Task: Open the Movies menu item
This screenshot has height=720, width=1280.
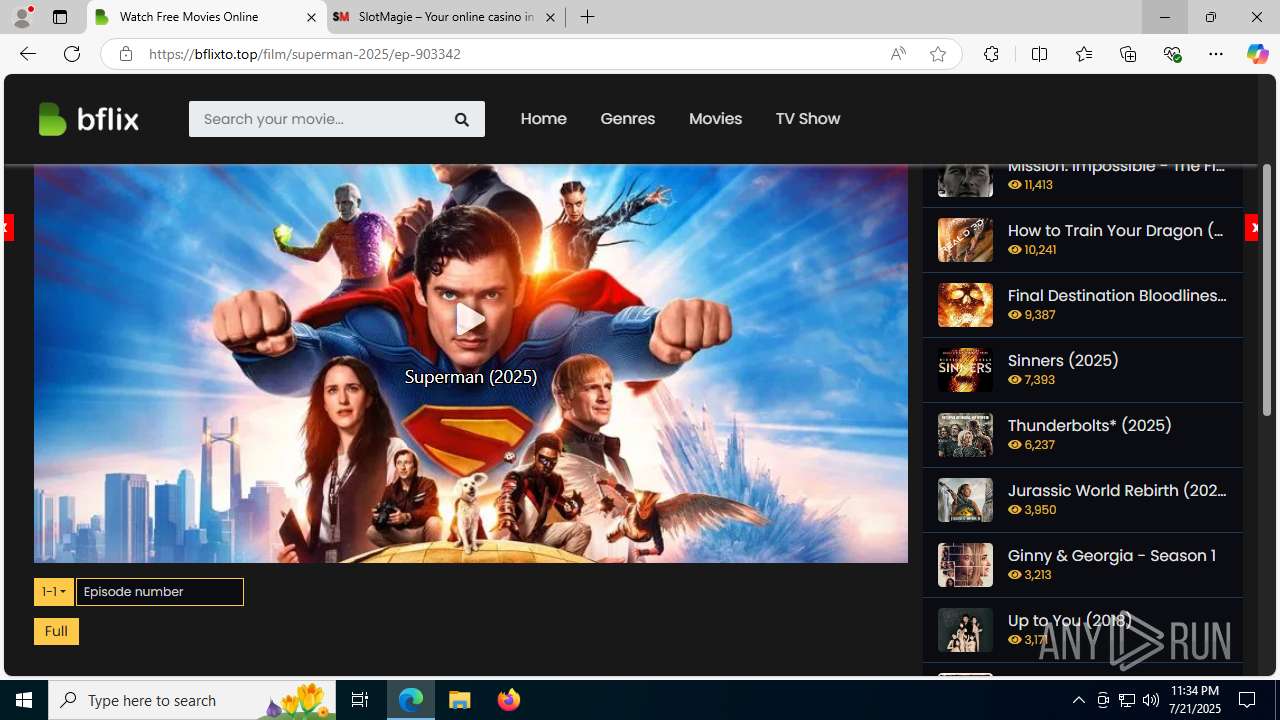Action: click(x=715, y=119)
